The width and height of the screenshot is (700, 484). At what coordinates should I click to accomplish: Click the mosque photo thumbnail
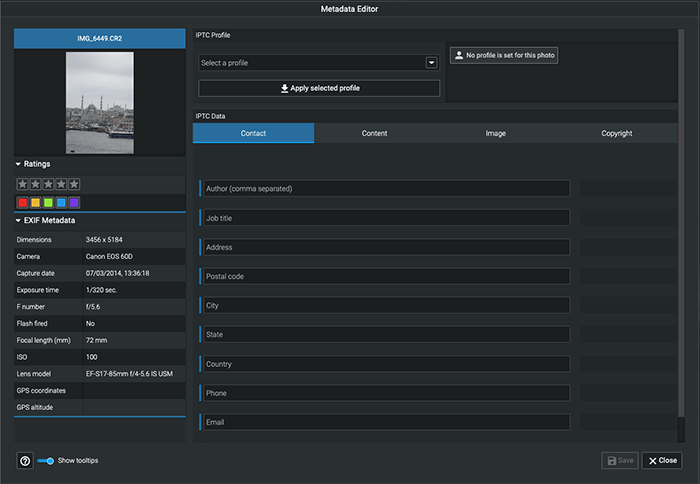(99, 102)
